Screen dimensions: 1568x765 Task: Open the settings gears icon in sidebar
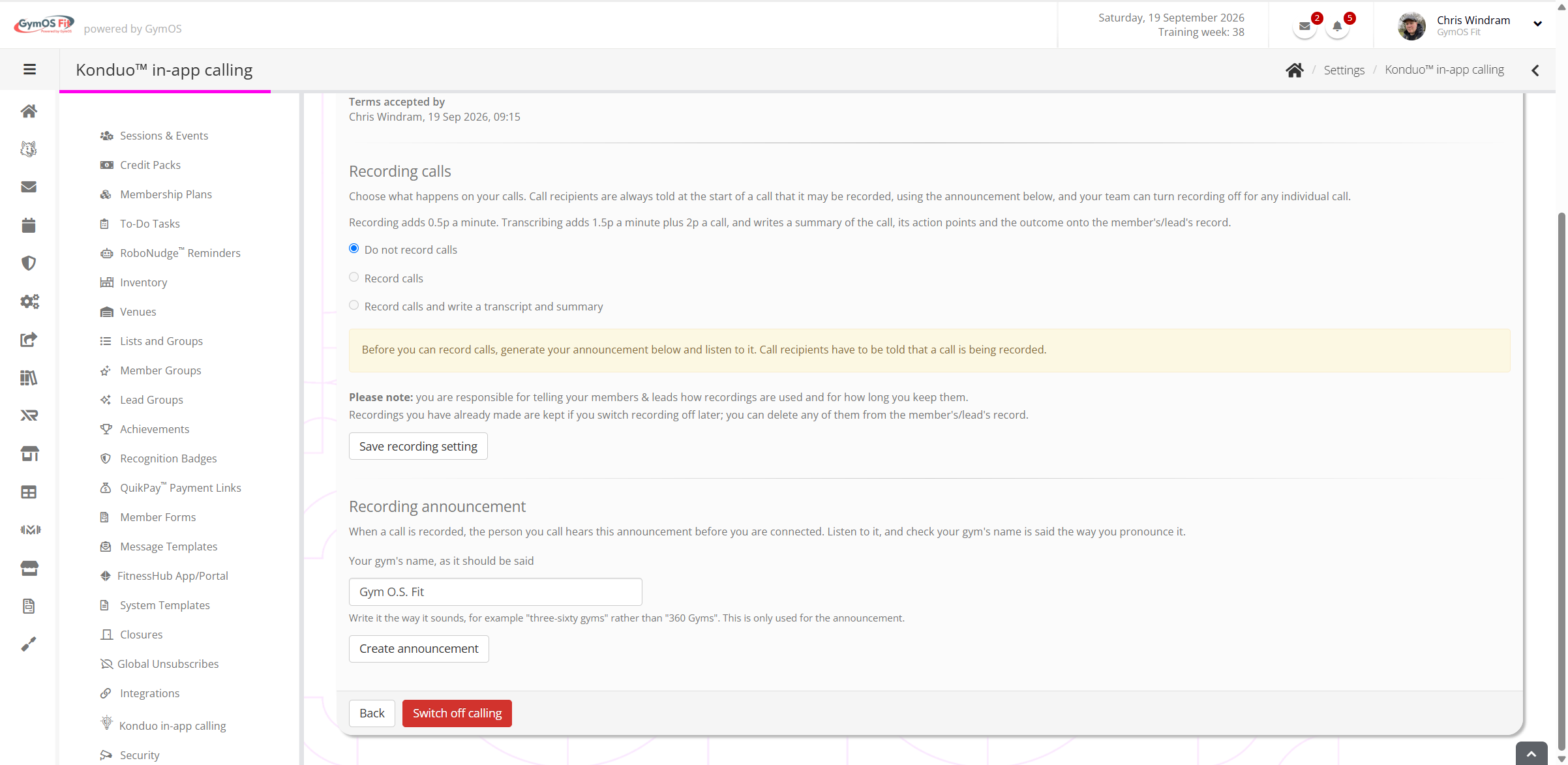coord(29,301)
